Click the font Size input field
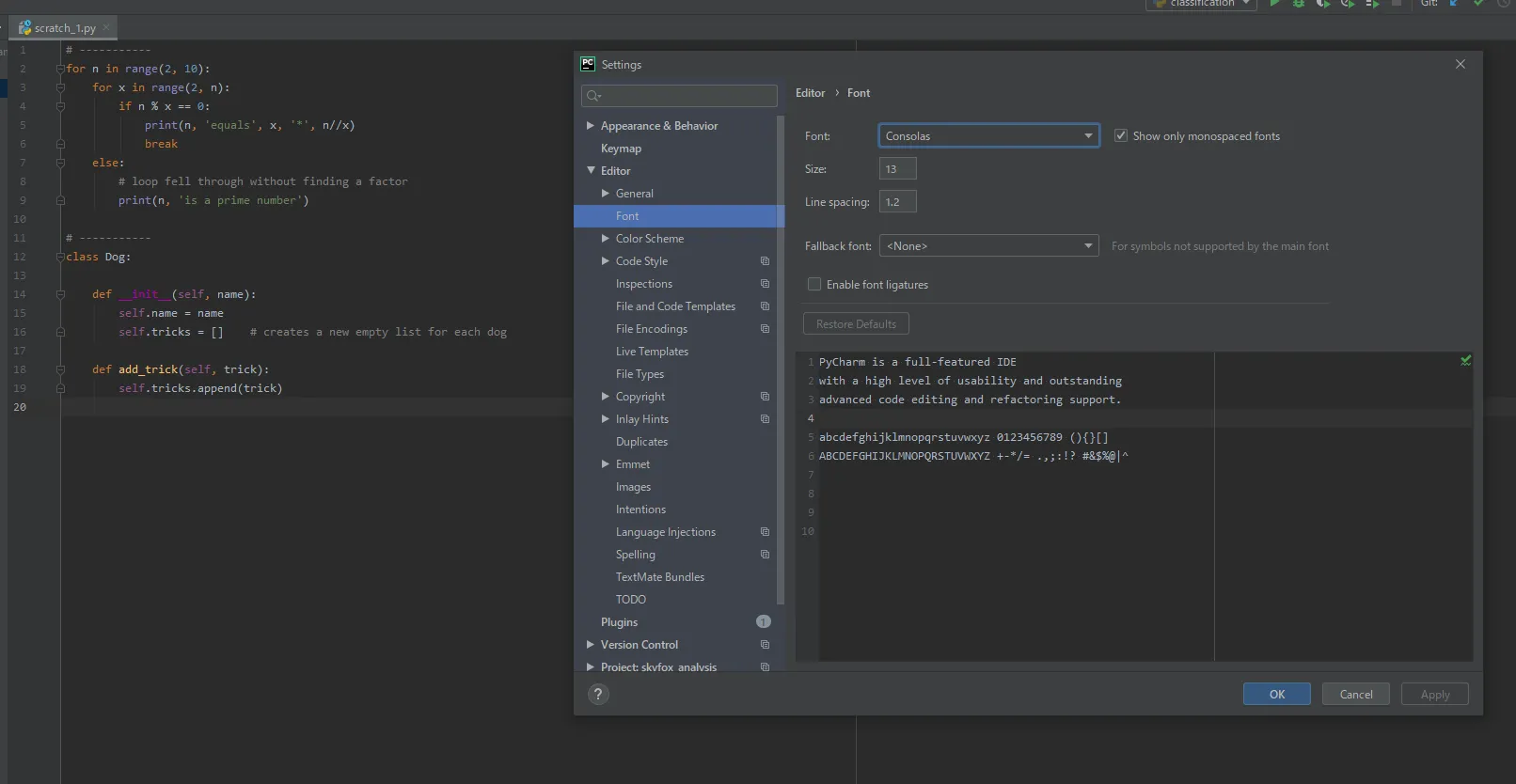 [897, 169]
